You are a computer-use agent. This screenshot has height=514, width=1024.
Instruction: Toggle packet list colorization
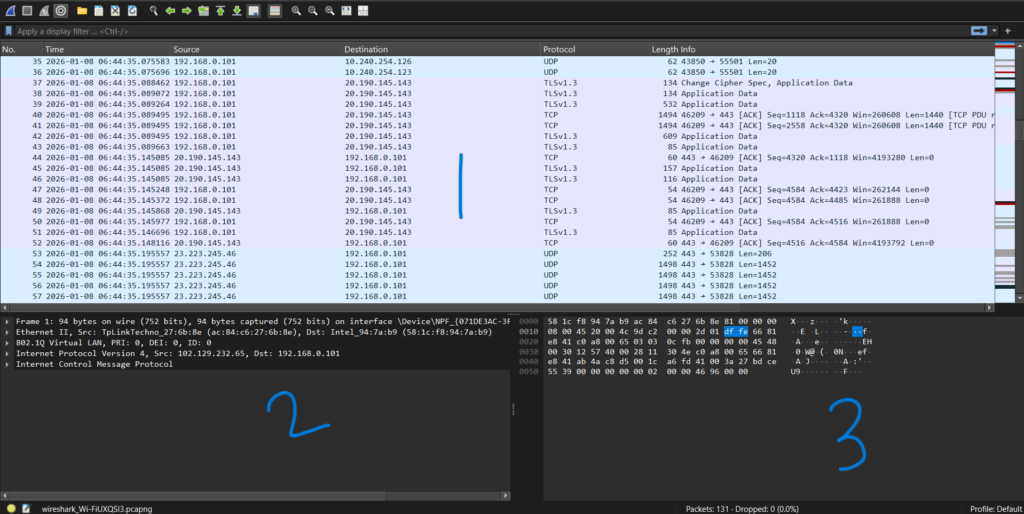275,11
